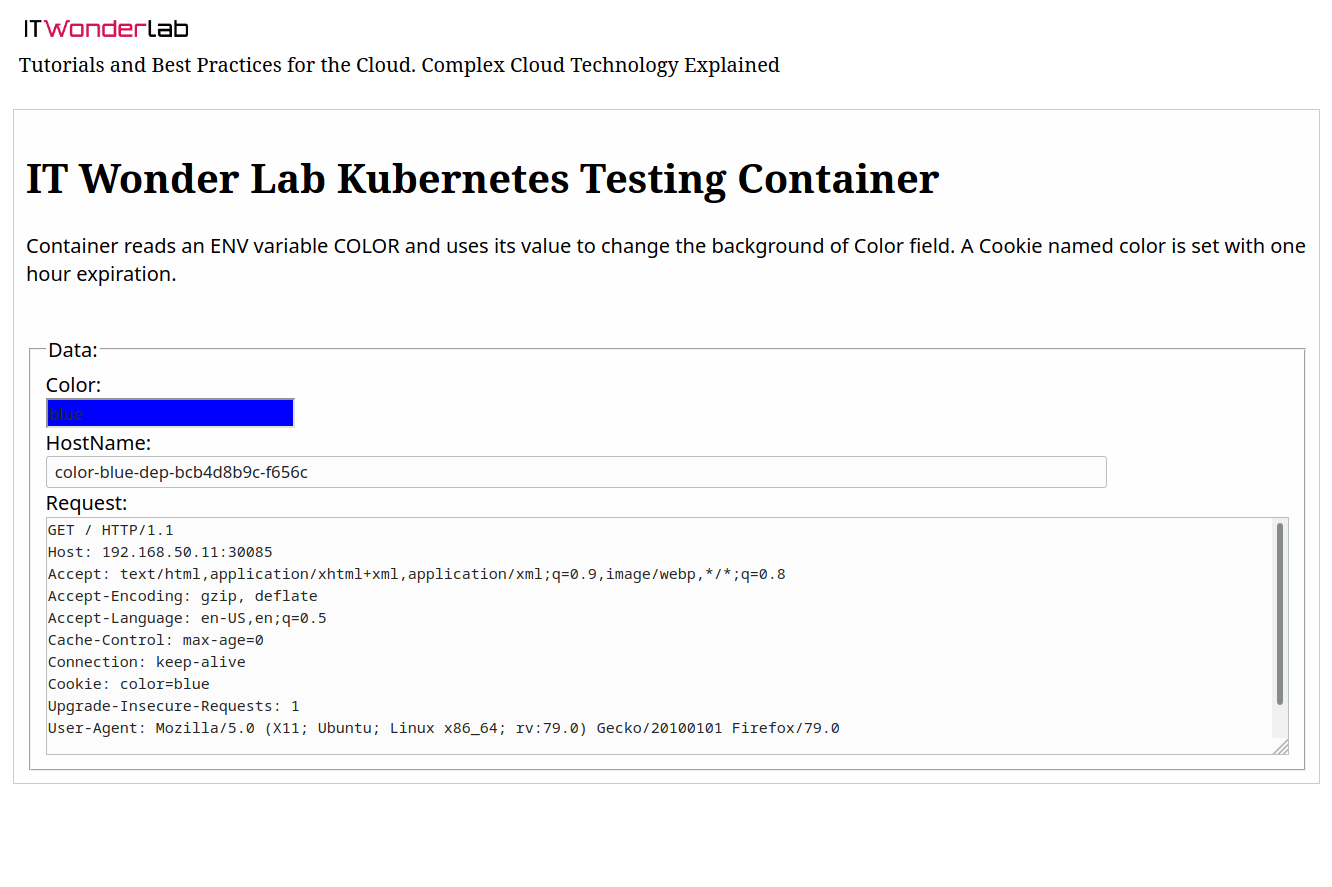Focus the HostName input field
1332x887 pixels.
(576, 472)
